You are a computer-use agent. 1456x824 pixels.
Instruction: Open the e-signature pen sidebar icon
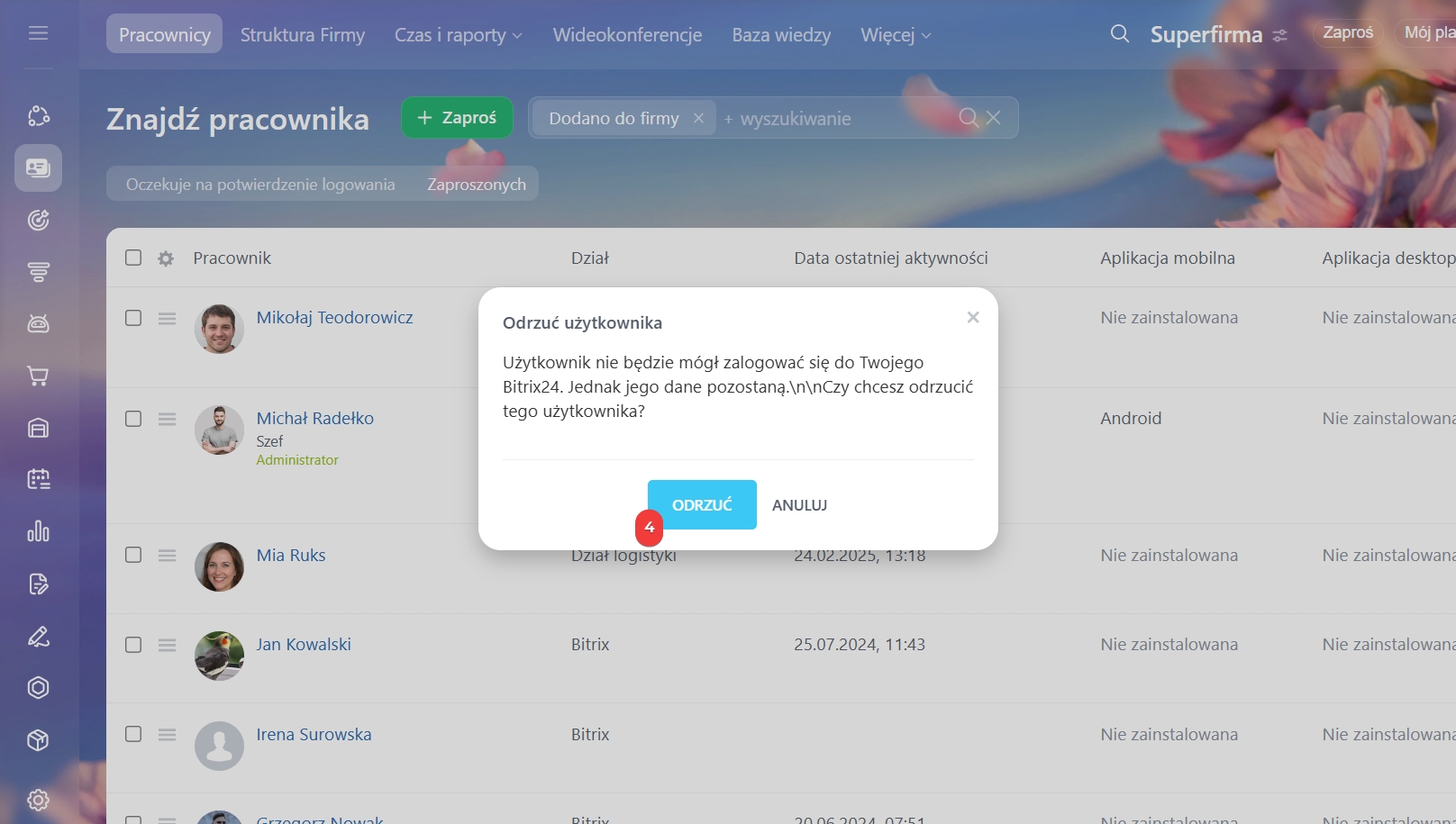pos(38,636)
